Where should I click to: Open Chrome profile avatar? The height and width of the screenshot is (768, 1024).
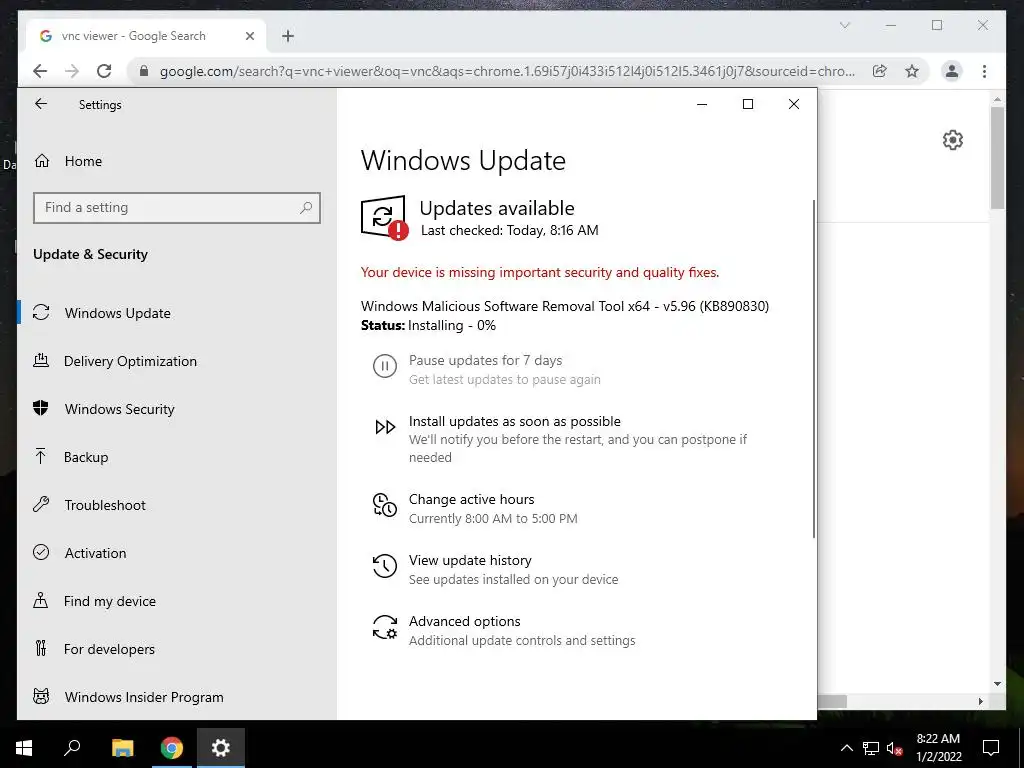[x=952, y=71]
